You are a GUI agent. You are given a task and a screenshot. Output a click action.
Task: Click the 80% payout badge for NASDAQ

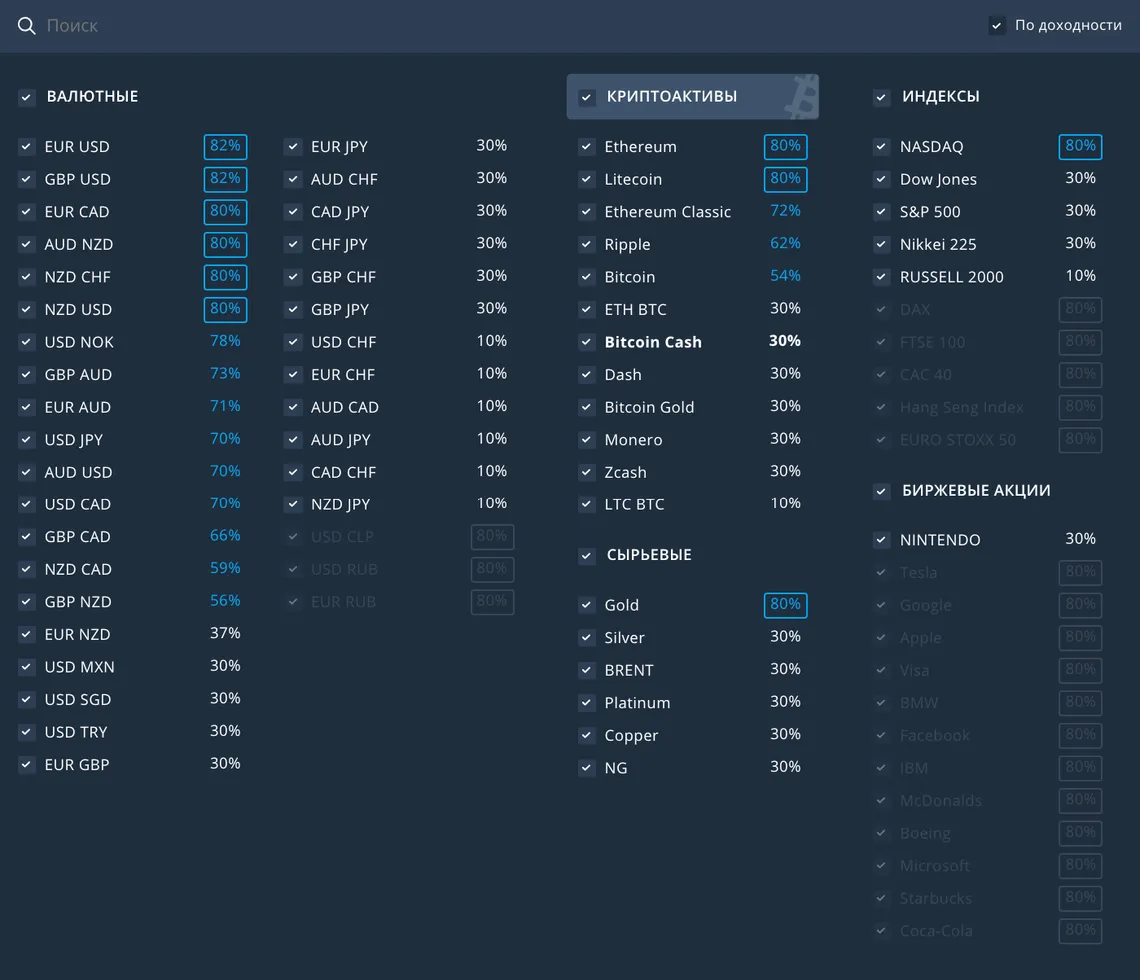pos(1080,147)
